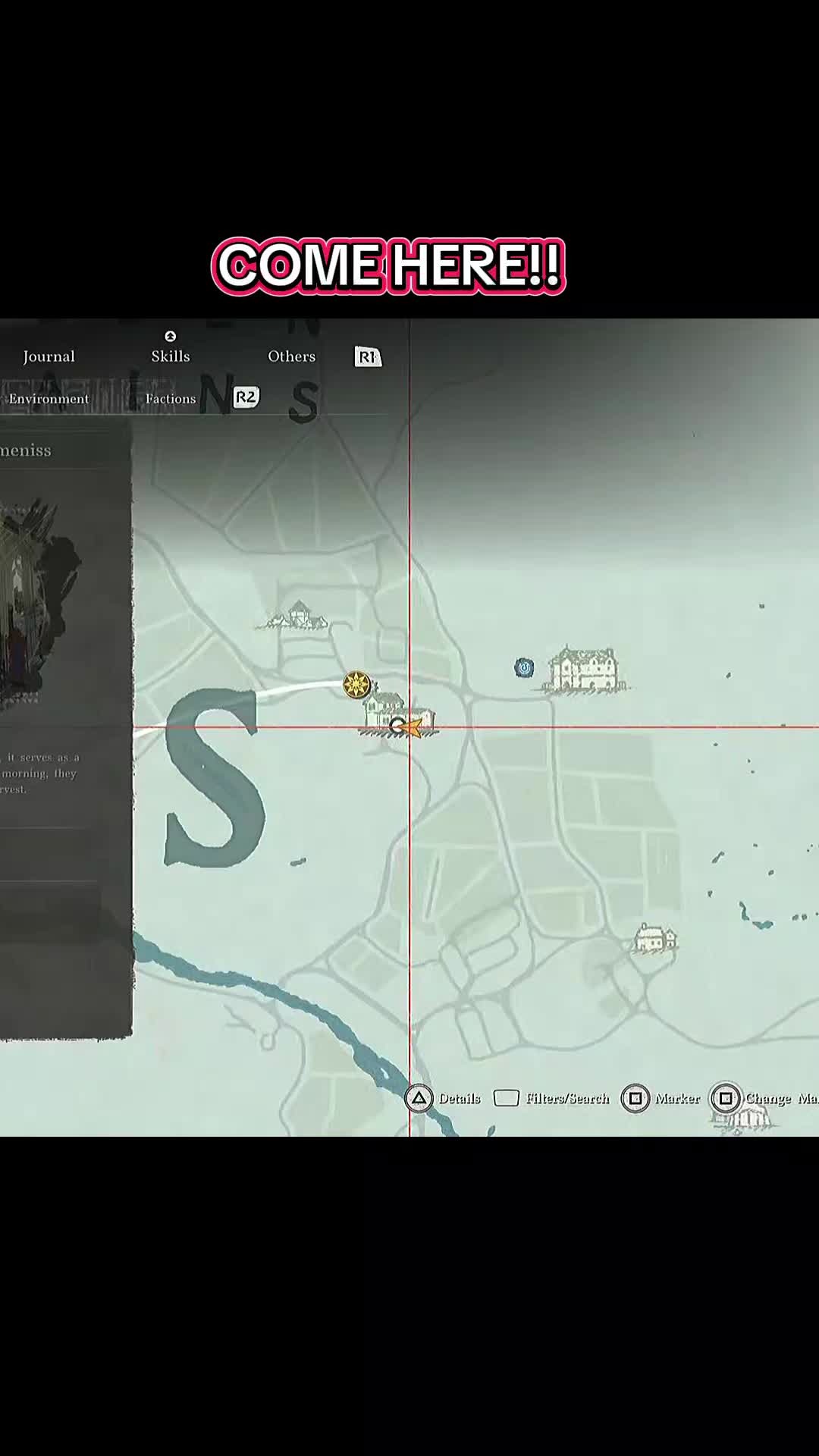Click the Change Map label
The image size is (819, 1456).
781,1099
